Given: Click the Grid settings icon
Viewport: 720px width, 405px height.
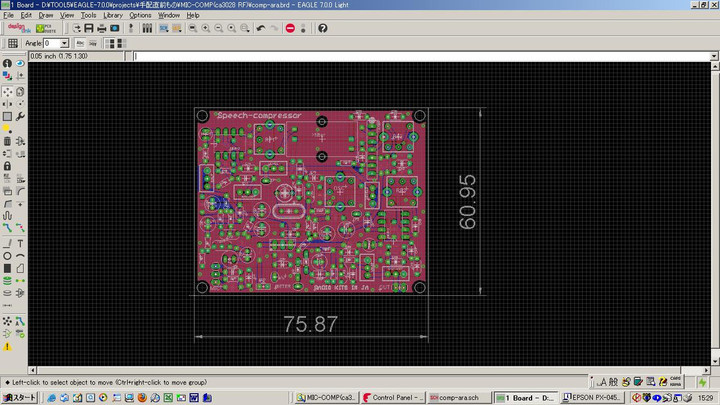Looking at the screenshot, I should pos(13,43).
